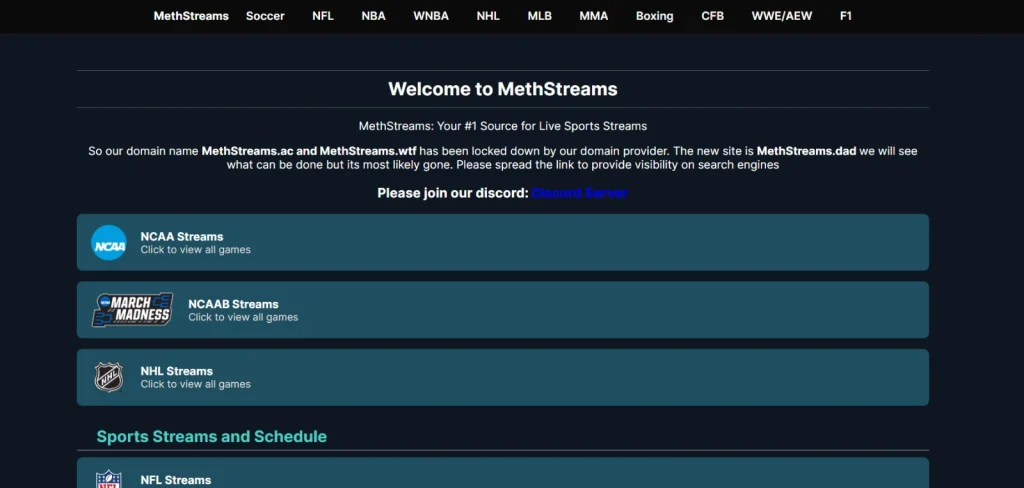Open the MethStreams home link in navbar
The image size is (1024, 488).
(191, 16)
